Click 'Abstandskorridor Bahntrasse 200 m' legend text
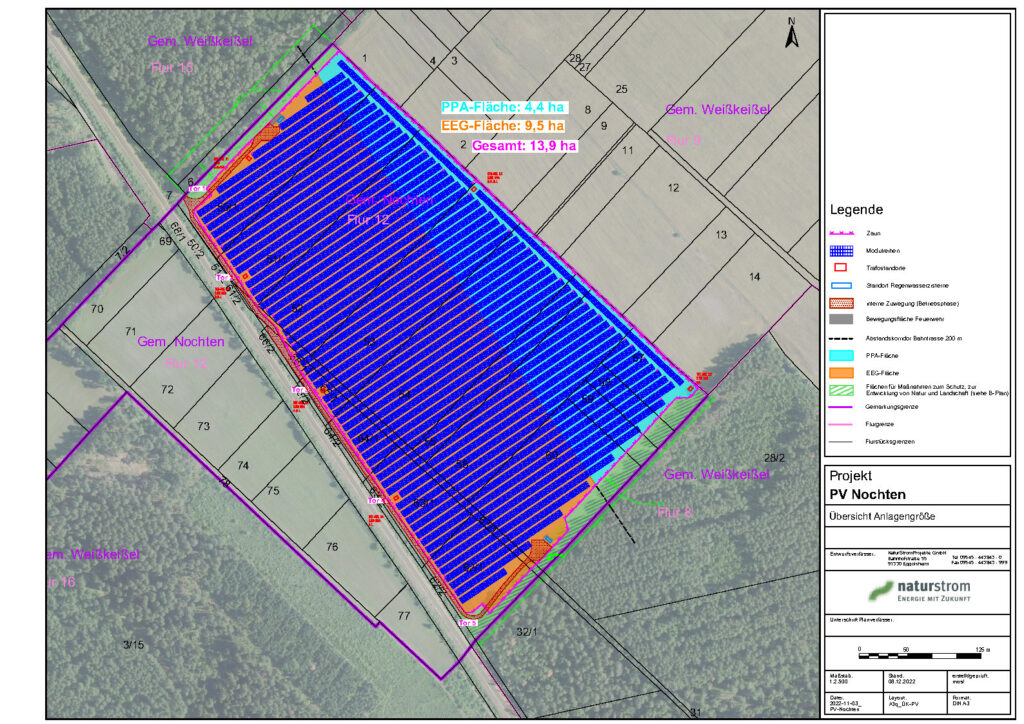Viewport: 1024px width, 724px height. pyautogui.click(x=914, y=338)
